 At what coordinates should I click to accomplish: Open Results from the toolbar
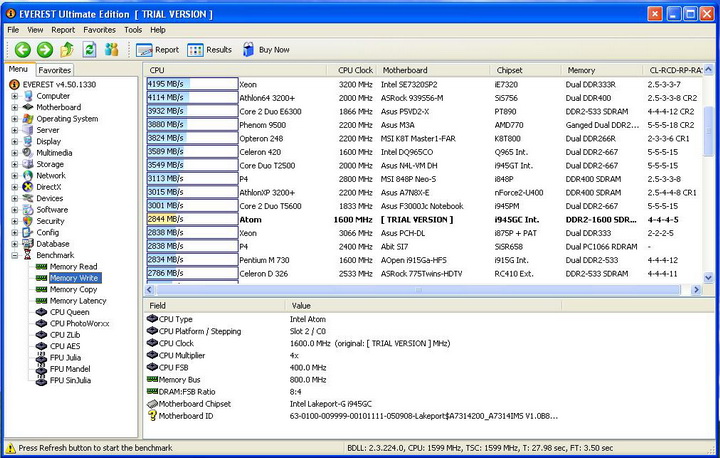(209, 50)
